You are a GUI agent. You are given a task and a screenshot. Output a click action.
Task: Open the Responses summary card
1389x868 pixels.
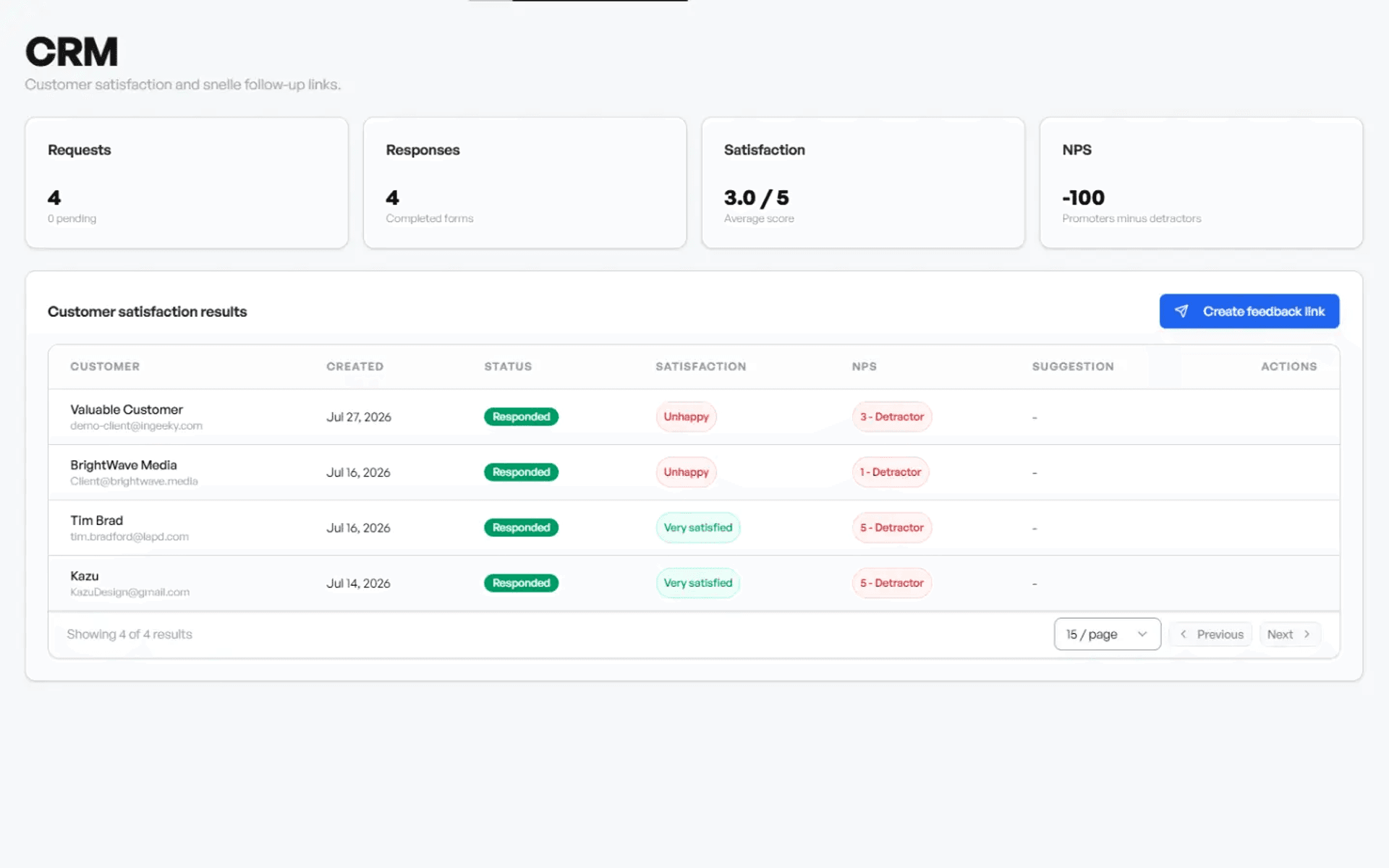click(524, 183)
